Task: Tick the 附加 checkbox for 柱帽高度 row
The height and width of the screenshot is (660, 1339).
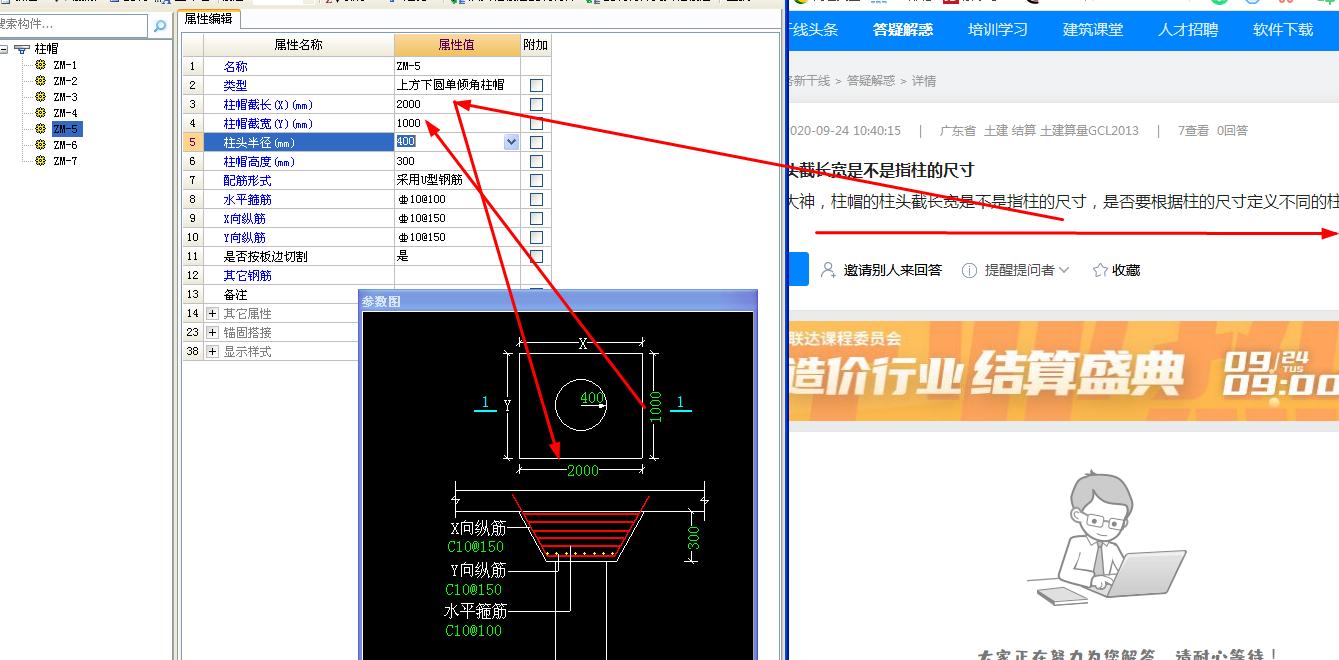Action: [x=537, y=161]
